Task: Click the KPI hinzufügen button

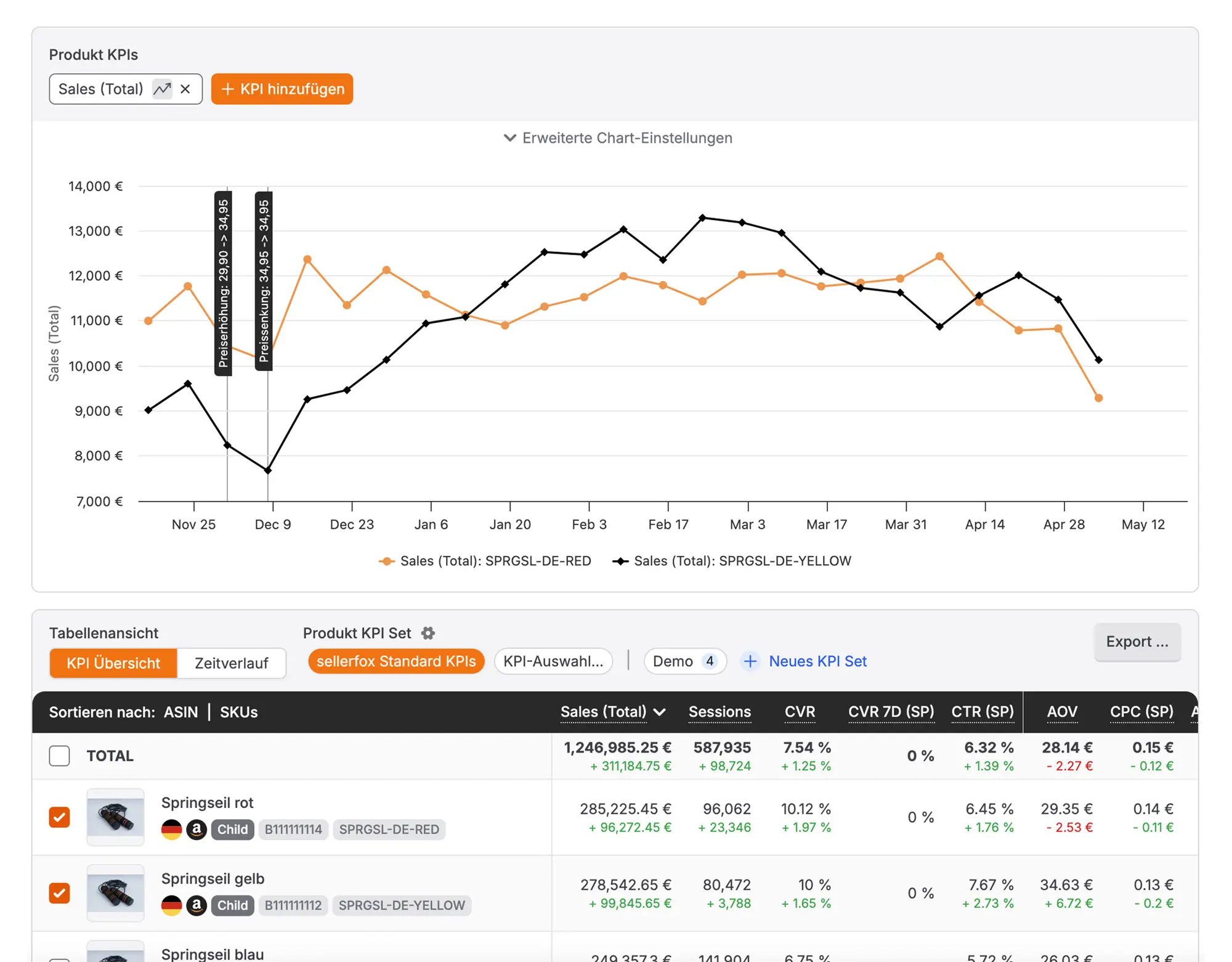Action: (x=282, y=89)
